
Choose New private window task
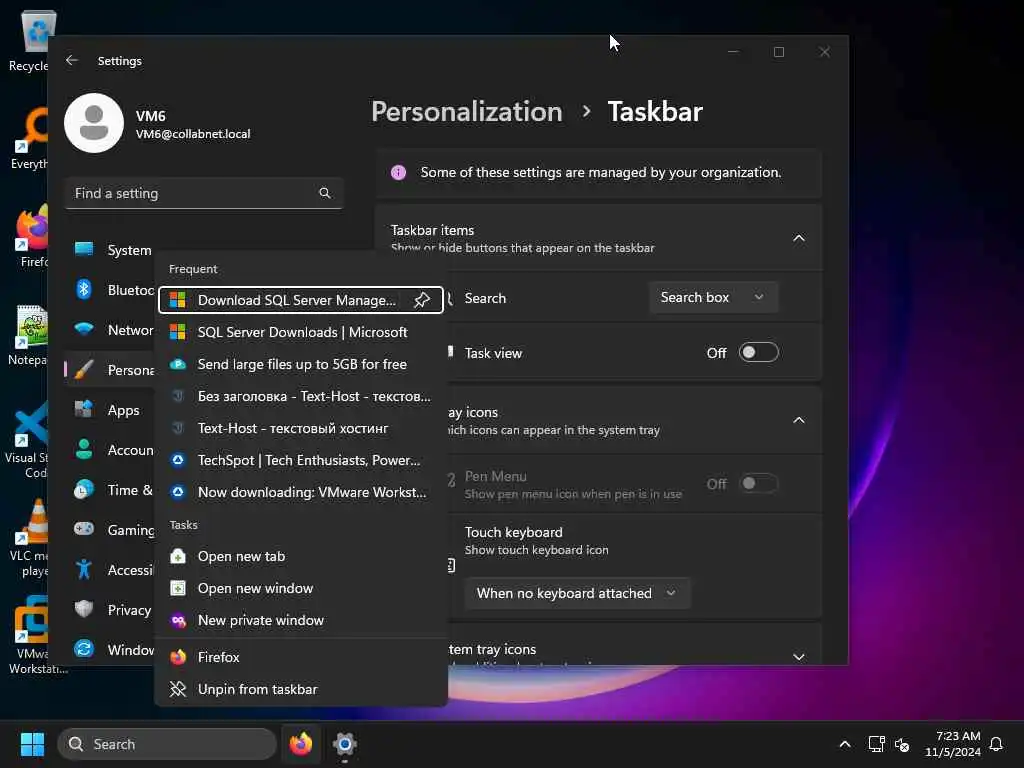[300, 620]
